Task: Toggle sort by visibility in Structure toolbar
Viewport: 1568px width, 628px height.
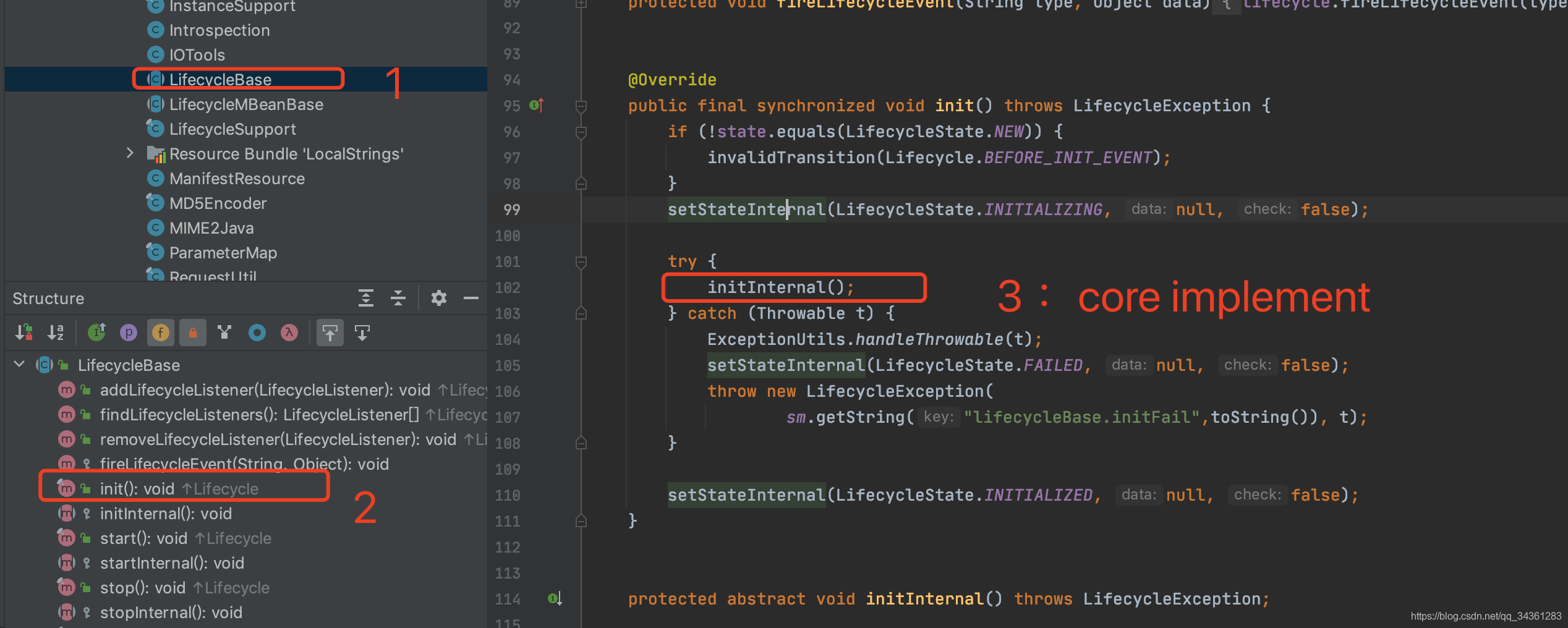Action: pos(24,333)
